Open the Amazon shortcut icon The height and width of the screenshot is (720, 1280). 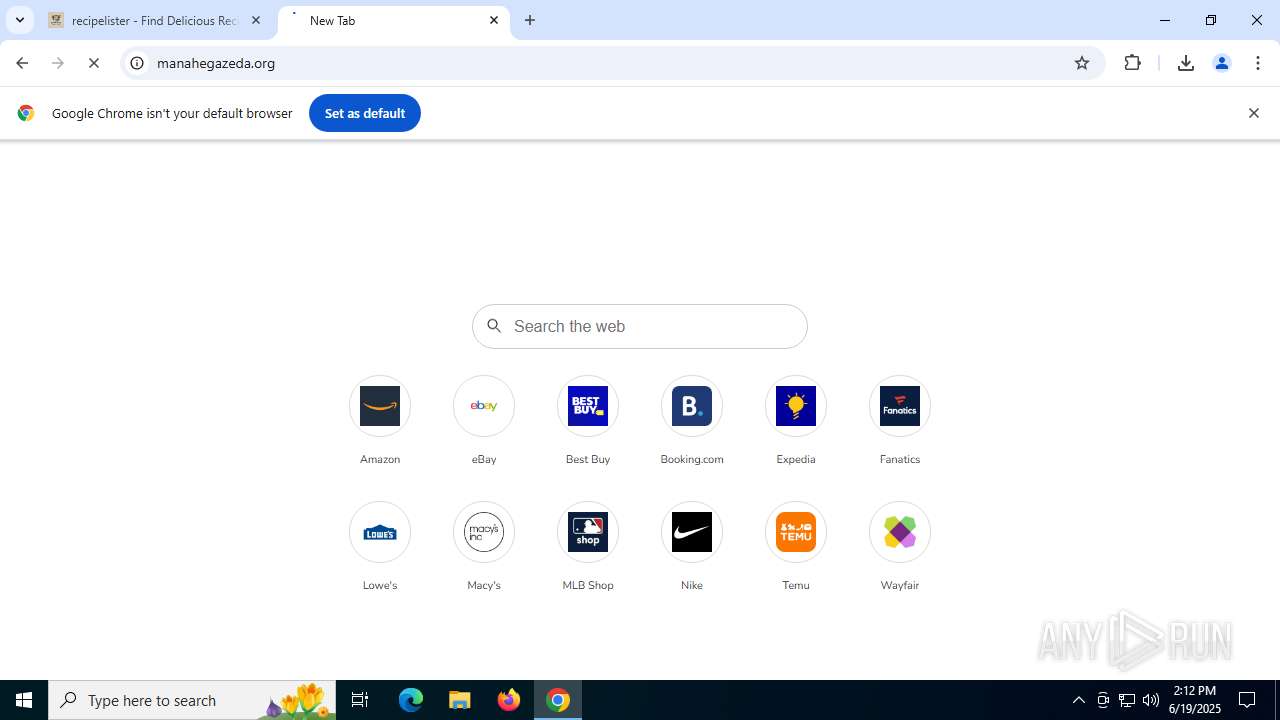[380, 406]
